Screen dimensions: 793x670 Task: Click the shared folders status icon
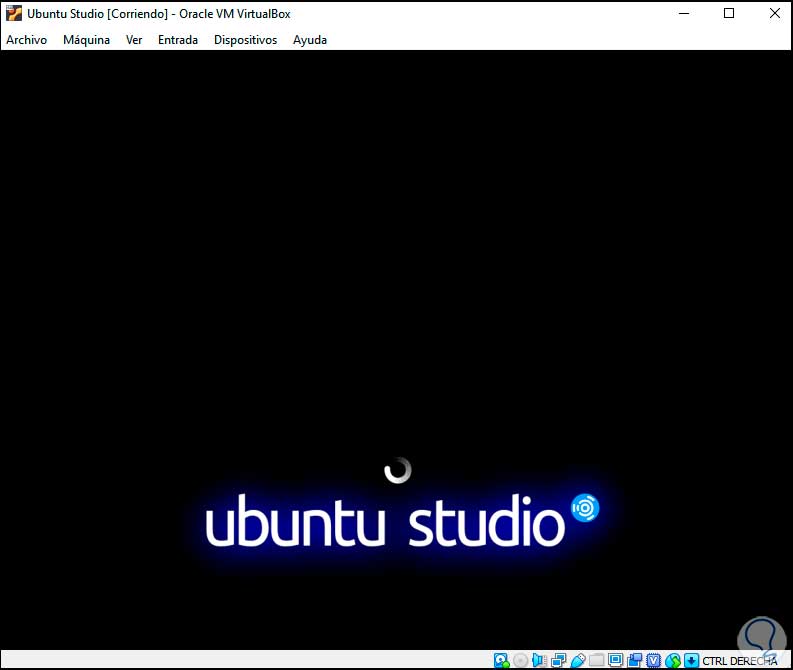click(596, 660)
